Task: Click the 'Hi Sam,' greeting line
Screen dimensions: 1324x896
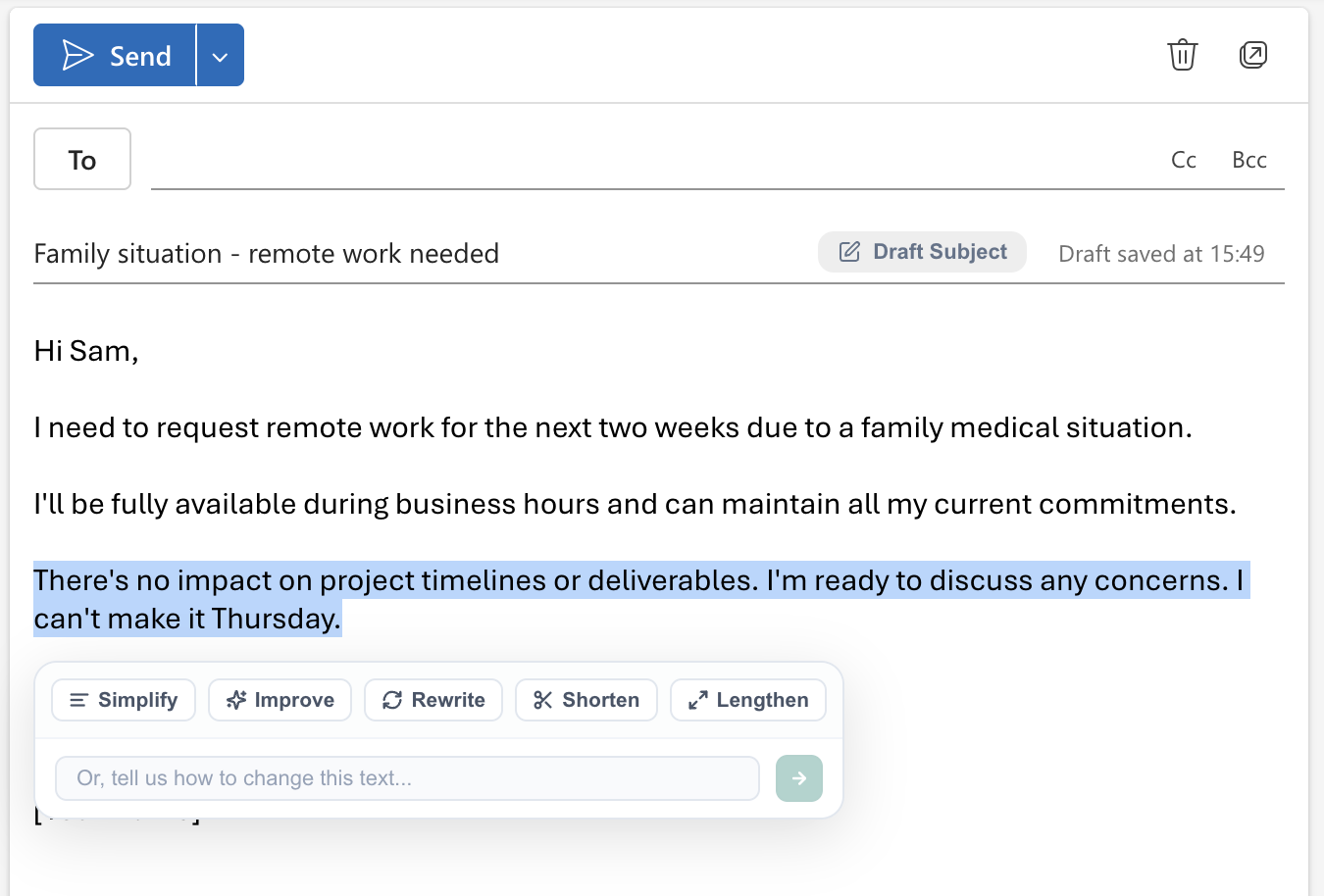Action: click(x=86, y=351)
